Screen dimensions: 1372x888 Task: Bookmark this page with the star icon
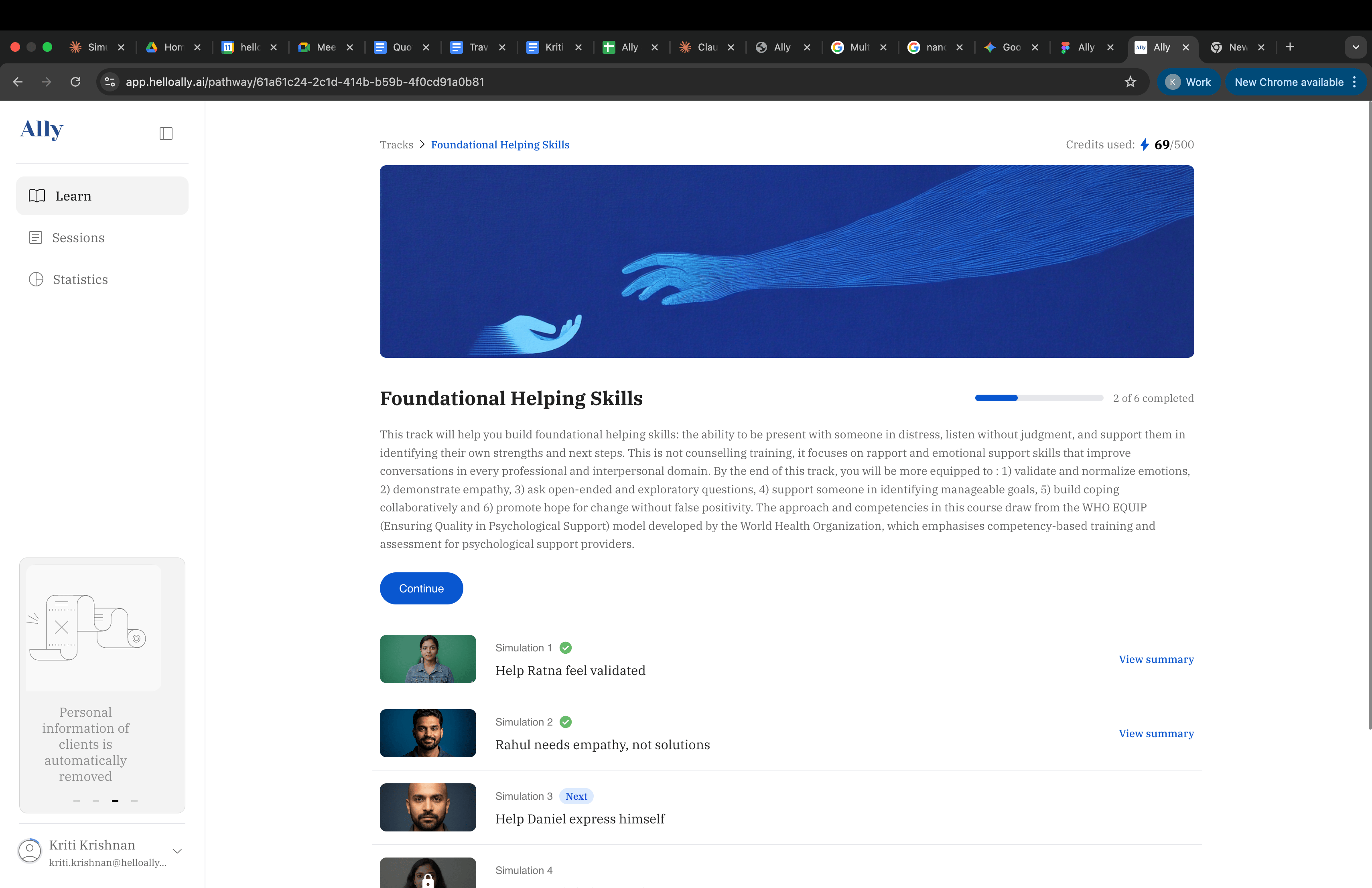click(x=1130, y=82)
